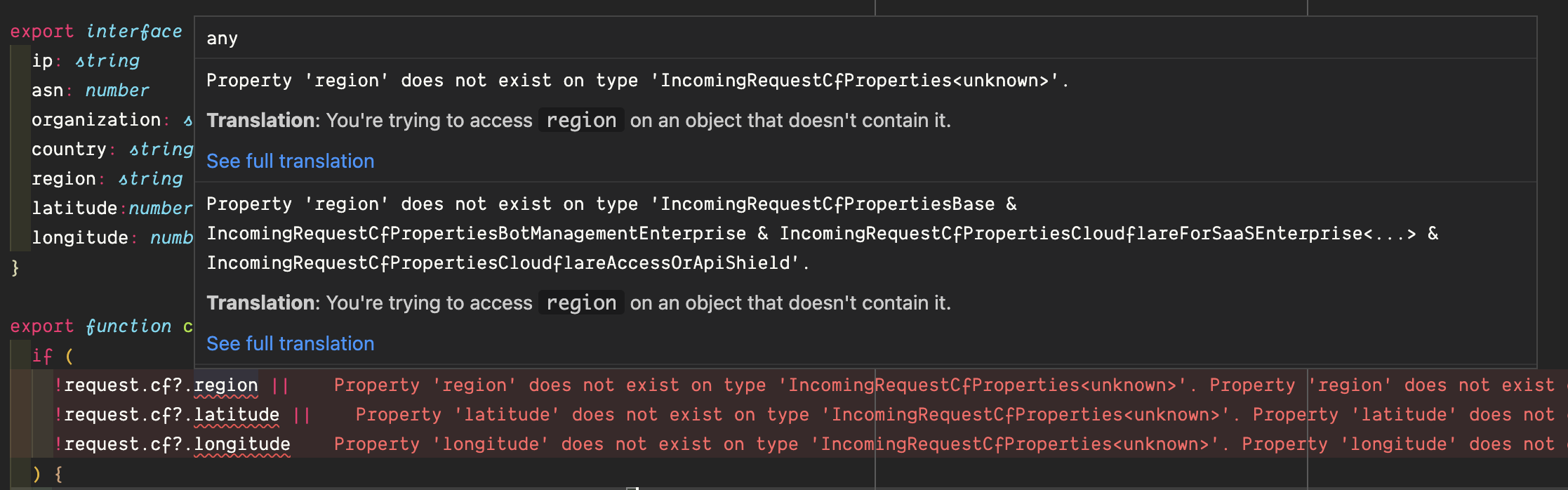This screenshot has height=490, width=1568.
Task: Select 'latitude' in the request.cf?.latitude expression
Action: click(x=235, y=414)
